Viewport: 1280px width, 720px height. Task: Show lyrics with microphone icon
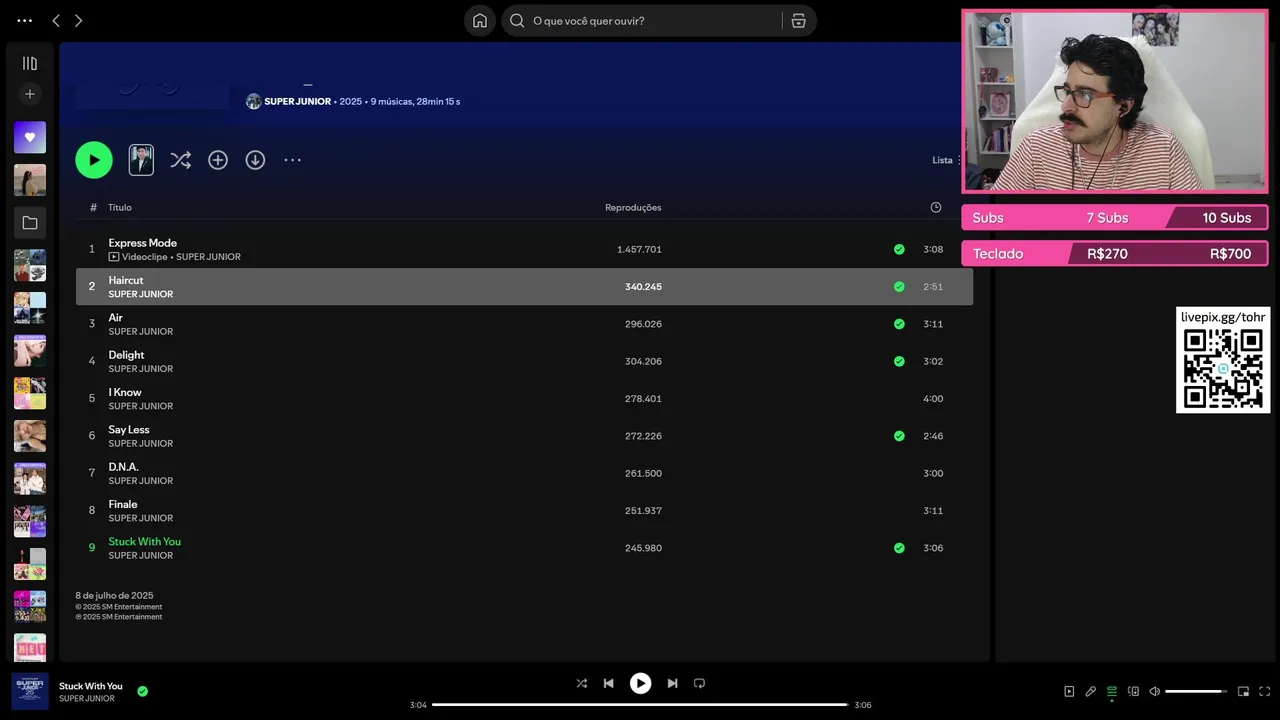tap(1091, 691)
